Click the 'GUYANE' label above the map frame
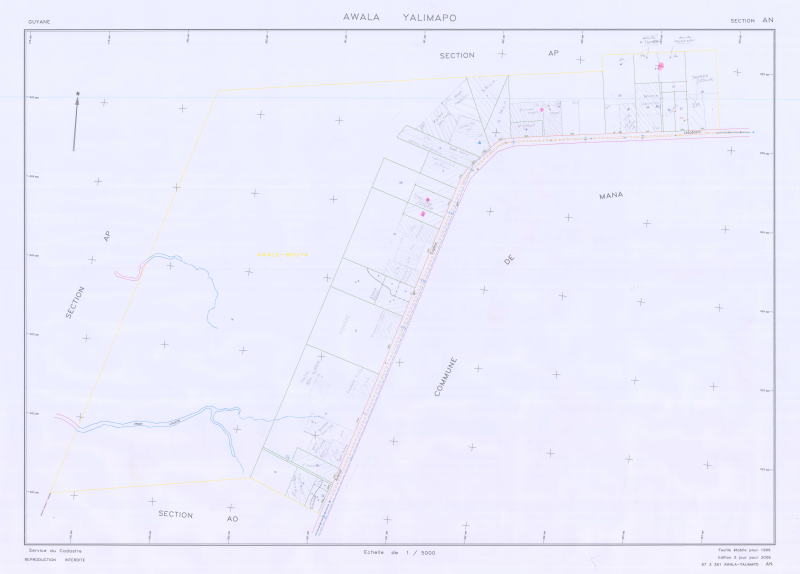Image resolution: width=800 pixels, height=574 pixels. 39,22
